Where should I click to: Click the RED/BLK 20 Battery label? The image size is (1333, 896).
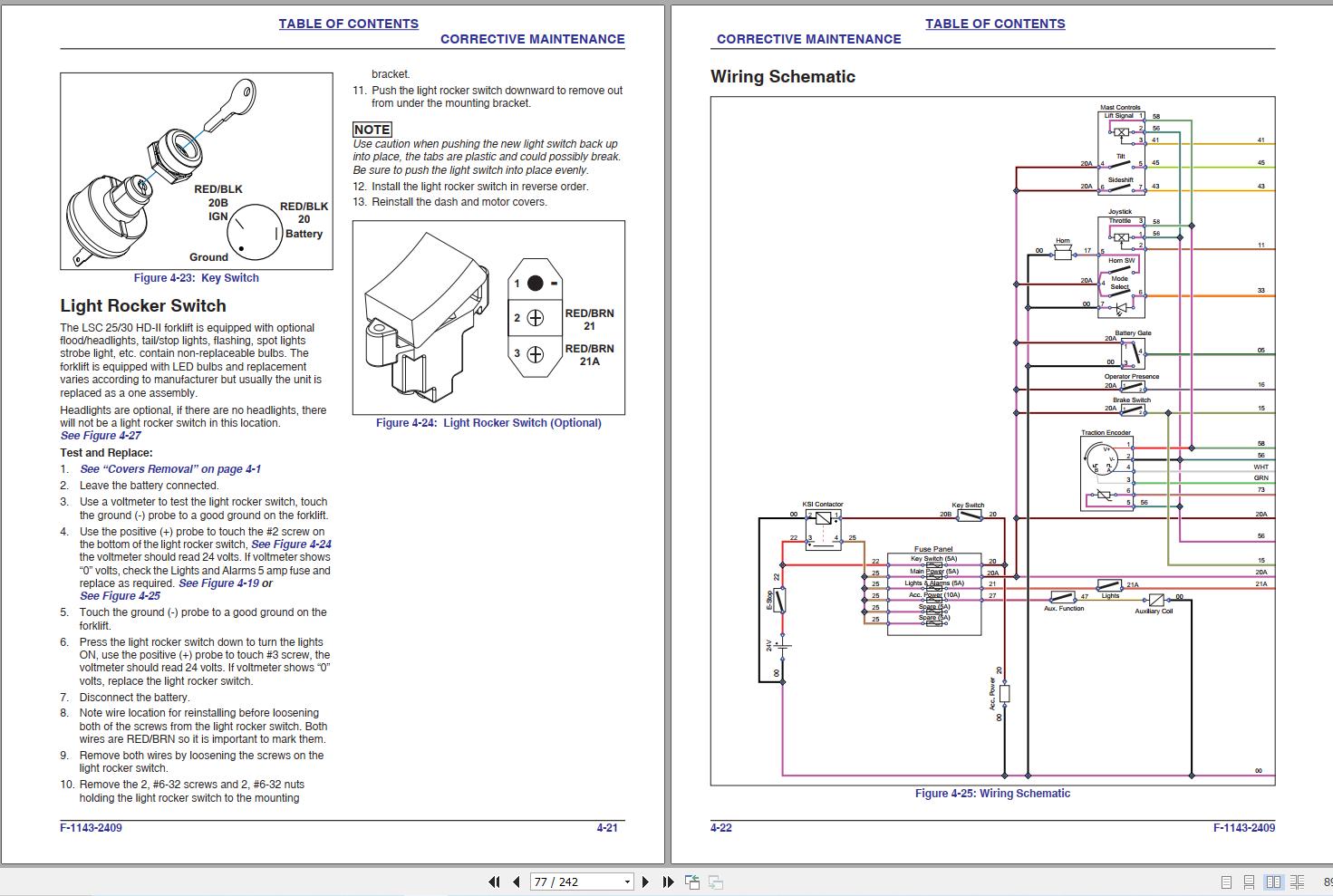pos(304,220)
